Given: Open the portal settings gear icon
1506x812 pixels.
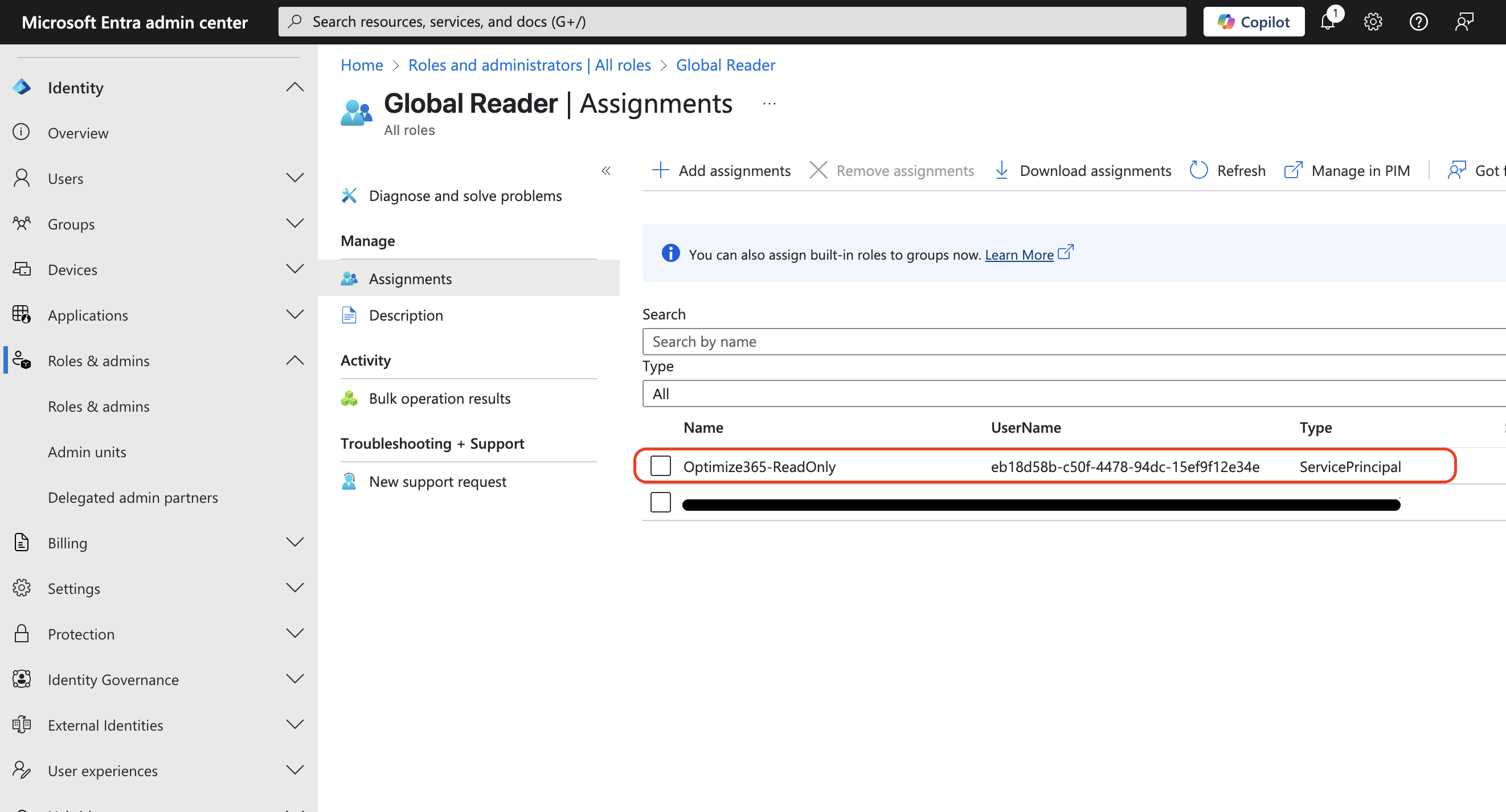Looking at the screenshot, I should pyautogui.click(x=1373, y=22).
